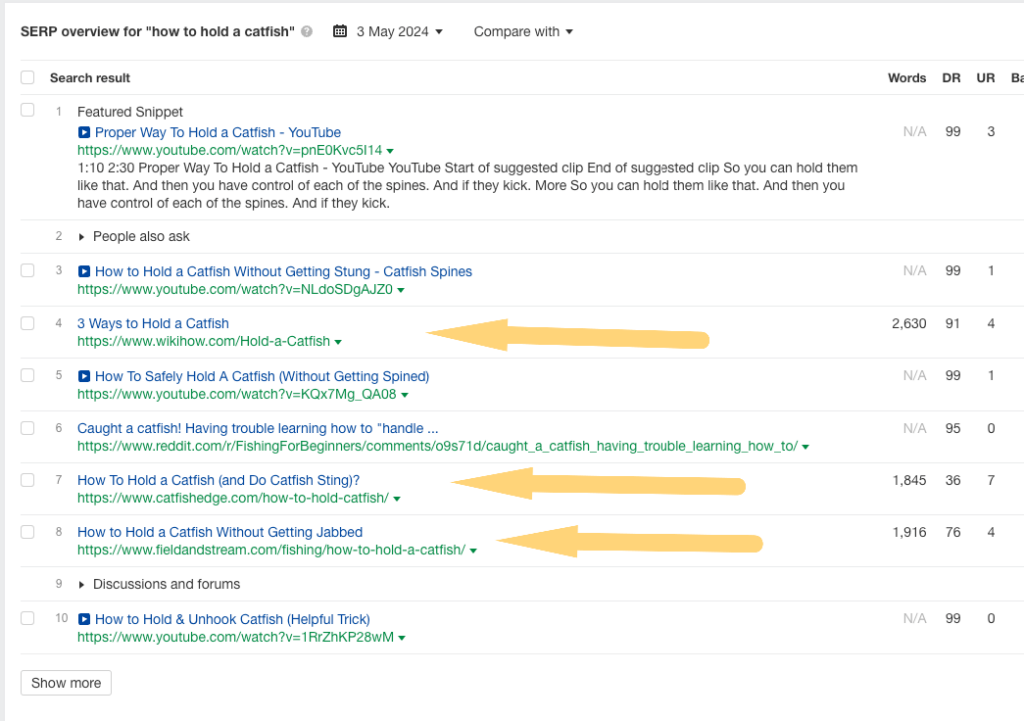Check the select-all checkbox in the header row
1024x721 pixels.
point(27,77)
